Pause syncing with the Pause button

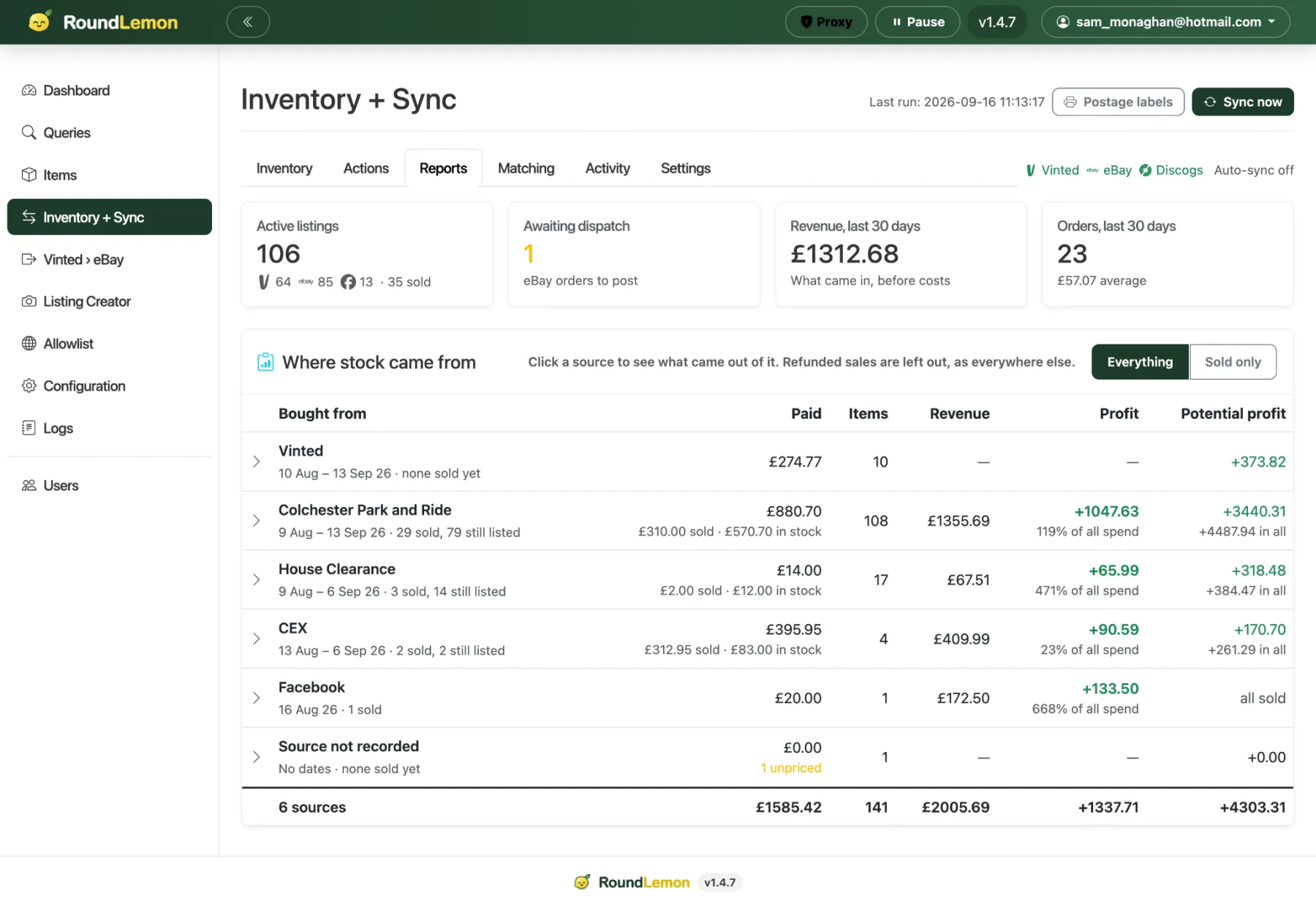pyautogui.click(x=918, y=22)
